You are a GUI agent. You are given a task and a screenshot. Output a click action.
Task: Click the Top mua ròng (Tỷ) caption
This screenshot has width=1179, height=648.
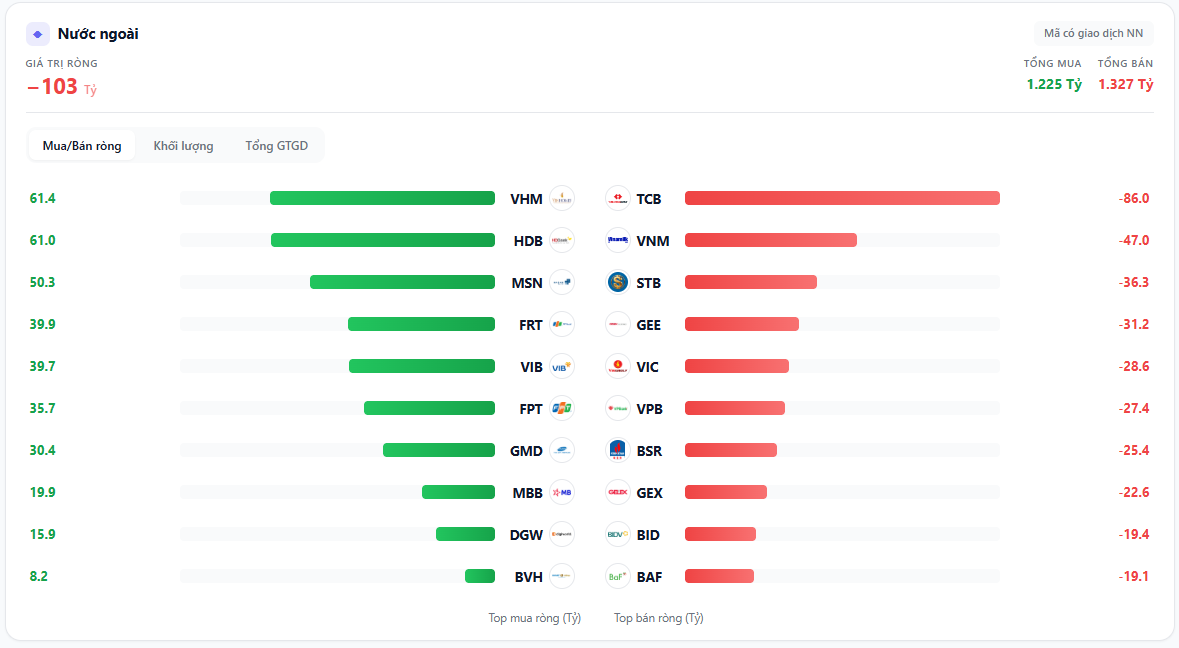pos(535,618)
